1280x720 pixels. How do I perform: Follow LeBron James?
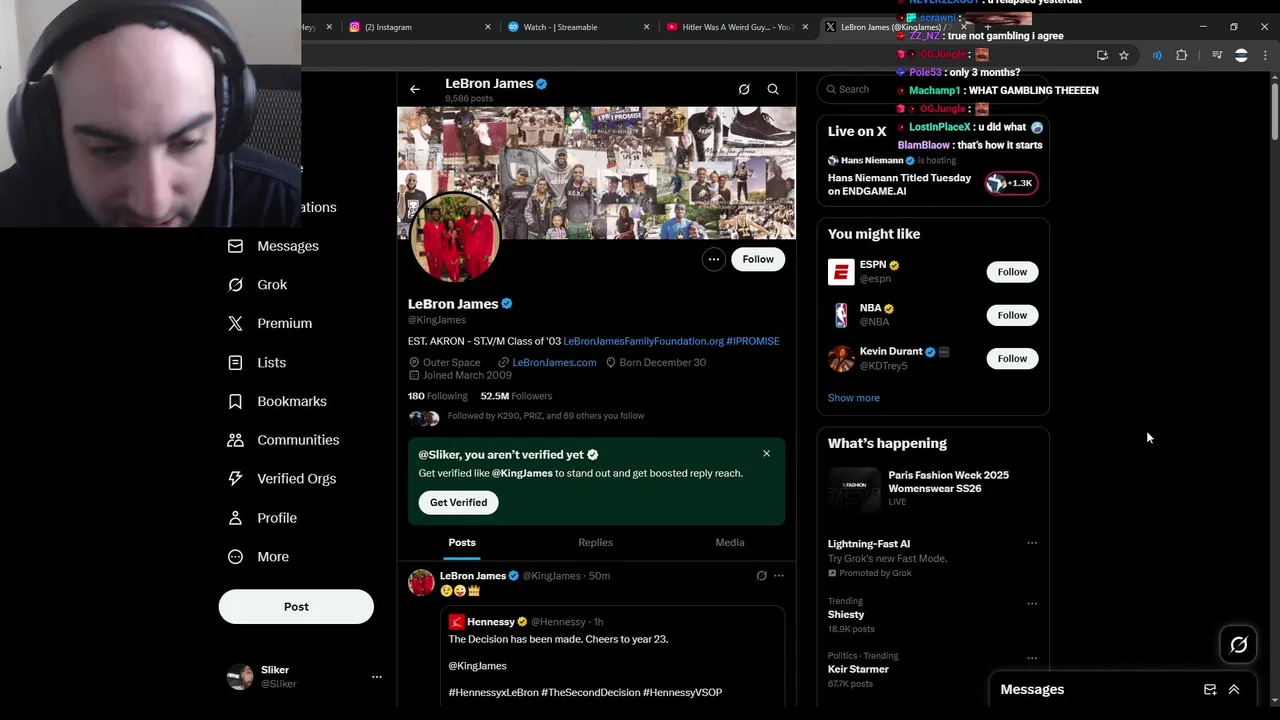(x=758, y=259)
